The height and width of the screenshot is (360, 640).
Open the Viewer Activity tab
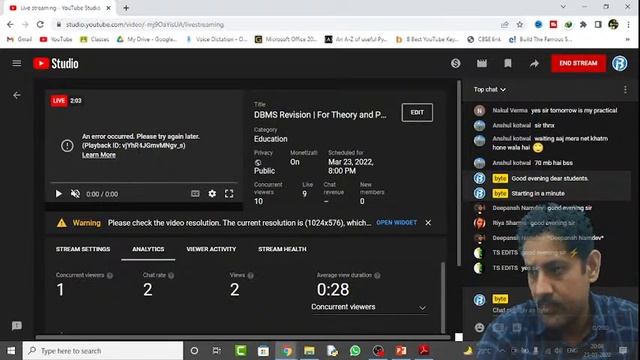pyautogui.click(x=211, y=249)
